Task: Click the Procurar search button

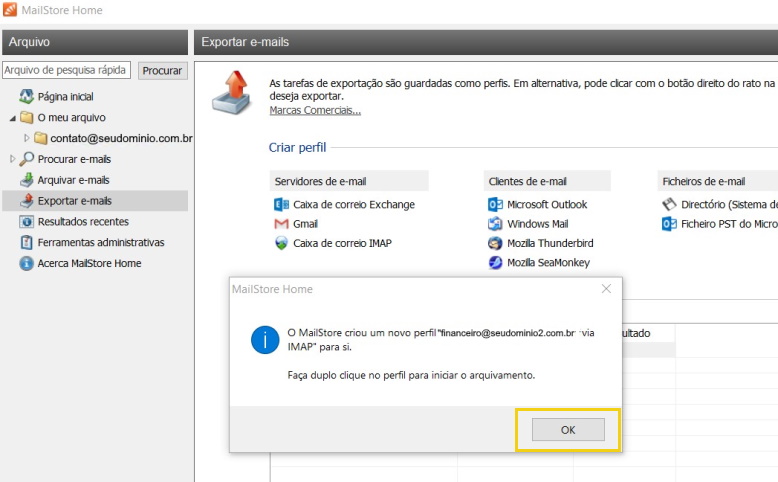Action: click(x=162, y=70)
